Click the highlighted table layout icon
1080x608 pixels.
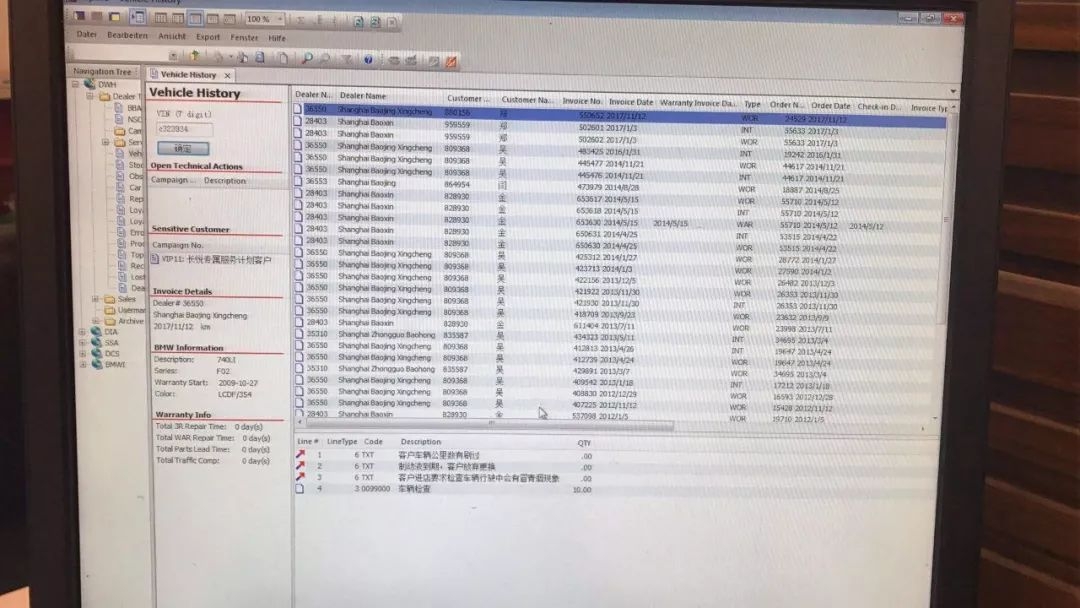[195, 18]
